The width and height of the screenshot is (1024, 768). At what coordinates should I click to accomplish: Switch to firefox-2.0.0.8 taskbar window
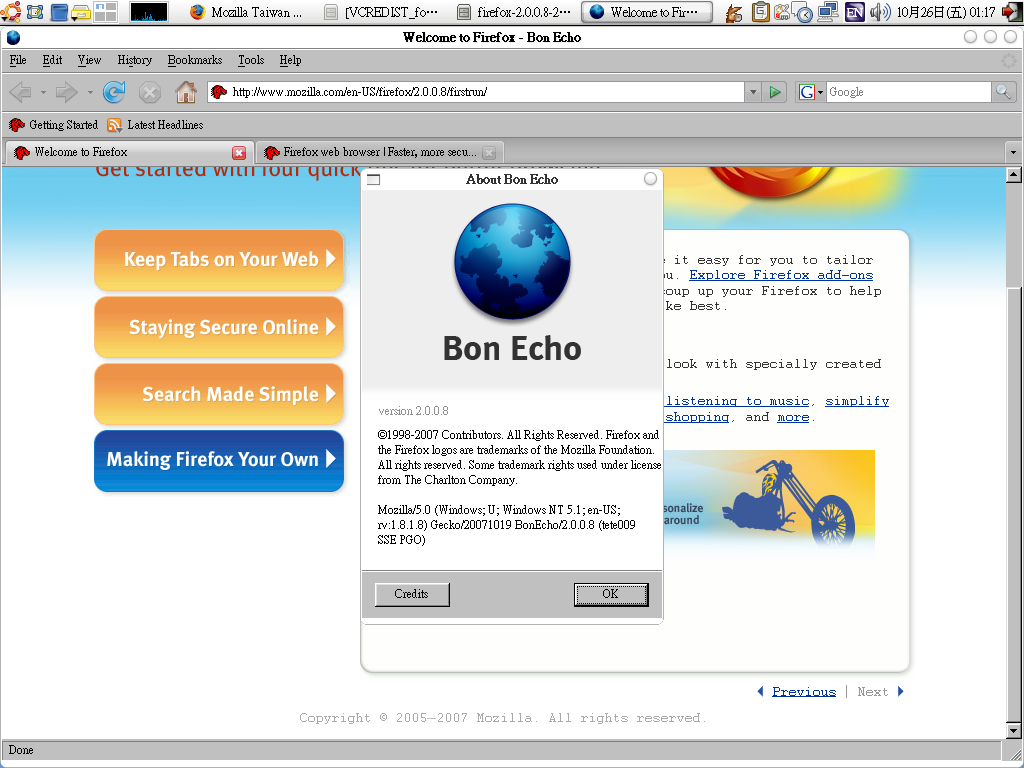[514, 12]
